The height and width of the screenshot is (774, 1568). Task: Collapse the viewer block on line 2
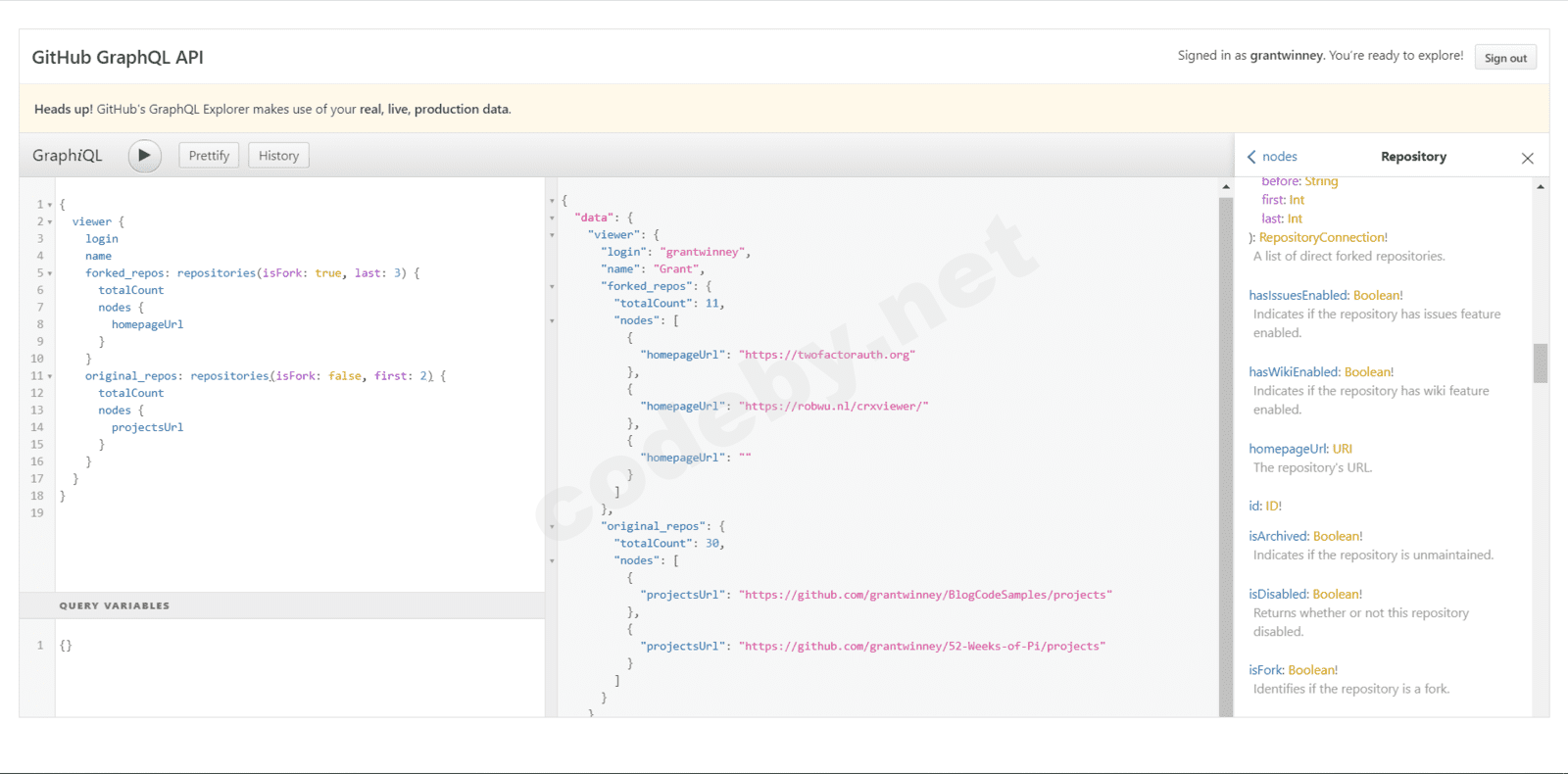50,222
